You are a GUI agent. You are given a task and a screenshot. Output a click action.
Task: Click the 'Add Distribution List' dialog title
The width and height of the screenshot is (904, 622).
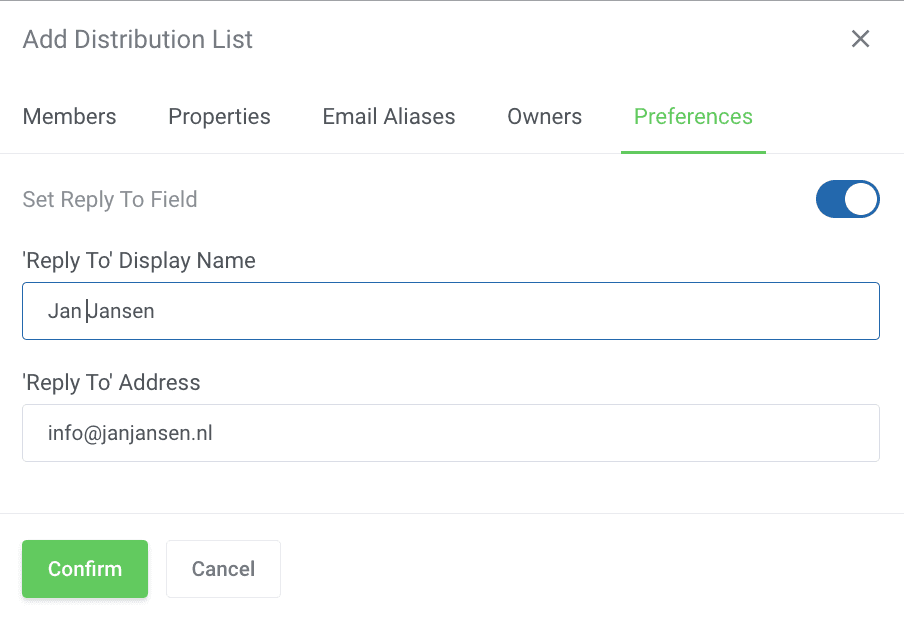[138, 40]
